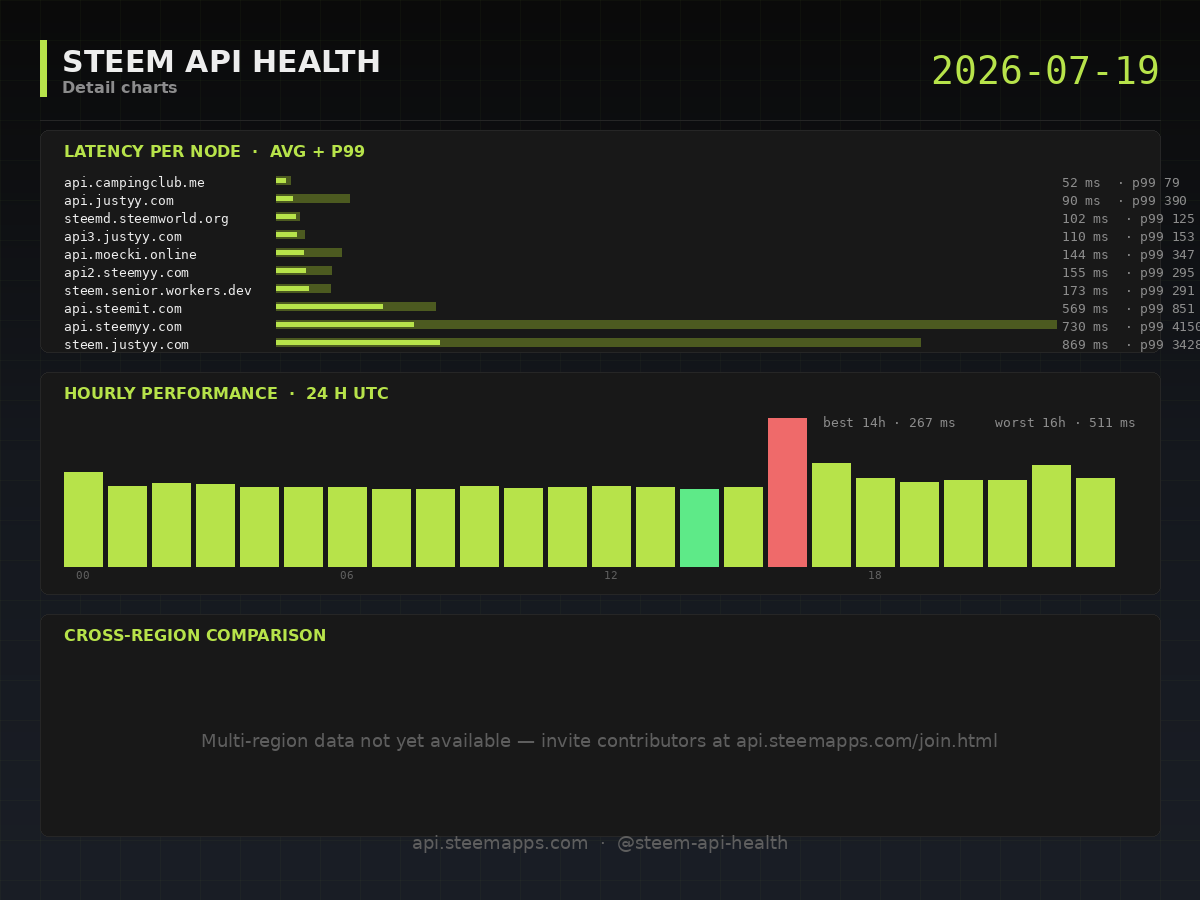
Task: Click the api.justyy.com latency bar
Action: [313, 199]
